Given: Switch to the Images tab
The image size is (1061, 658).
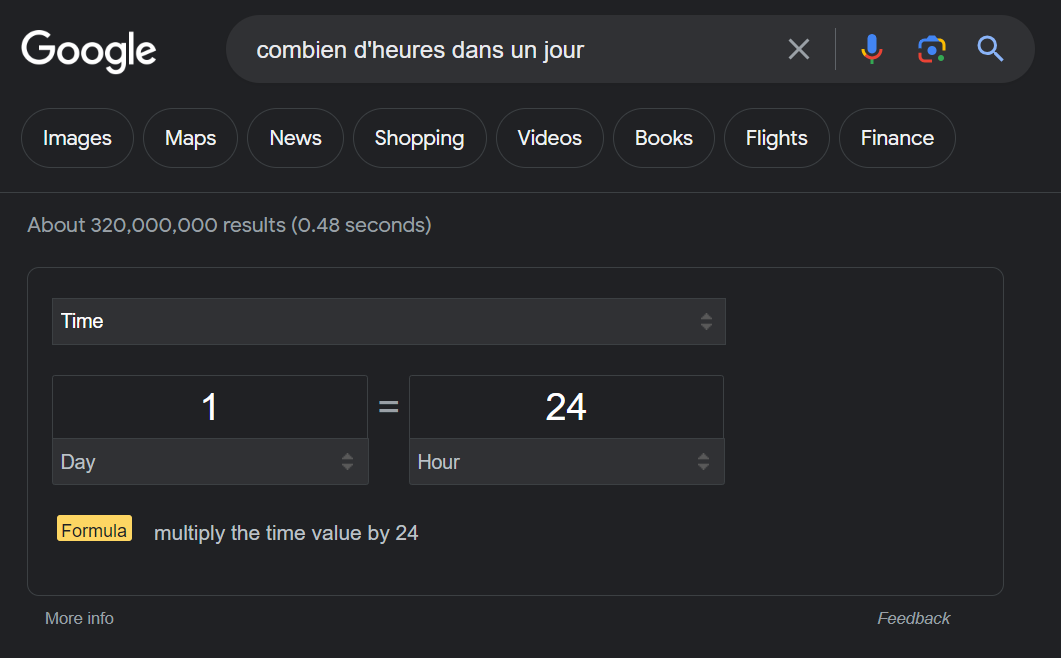Looking at the screenshot, I should (77, 138).
